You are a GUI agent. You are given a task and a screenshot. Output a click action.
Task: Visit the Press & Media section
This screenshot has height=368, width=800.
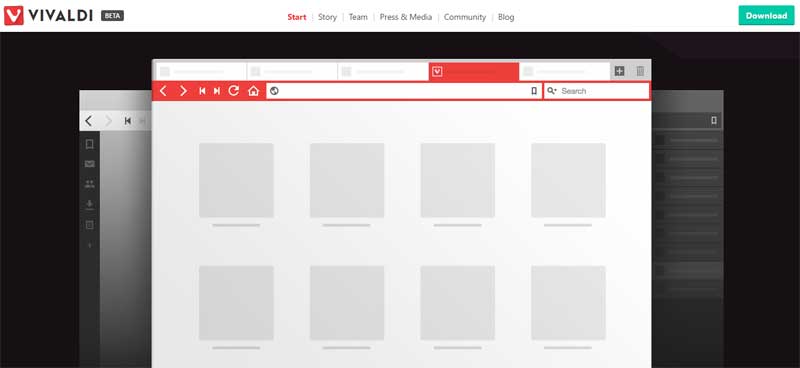406,17
